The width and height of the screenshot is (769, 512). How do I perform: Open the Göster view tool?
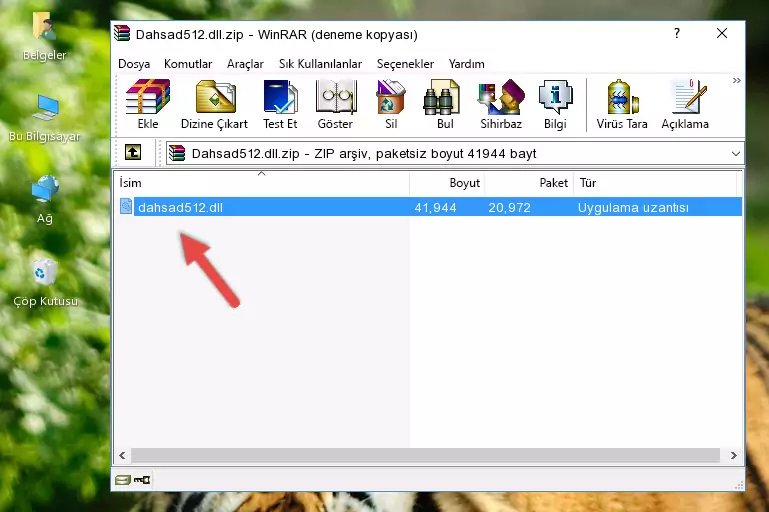[x=335, y=104]
